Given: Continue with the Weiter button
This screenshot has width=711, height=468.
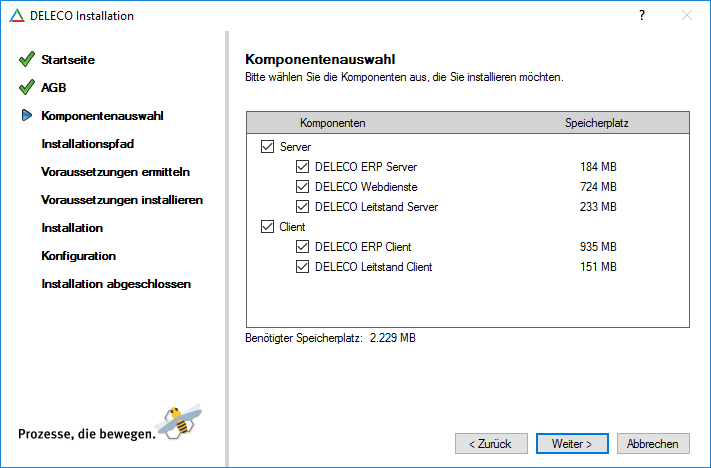Looking at the screenshot, I should click(572, 444).
